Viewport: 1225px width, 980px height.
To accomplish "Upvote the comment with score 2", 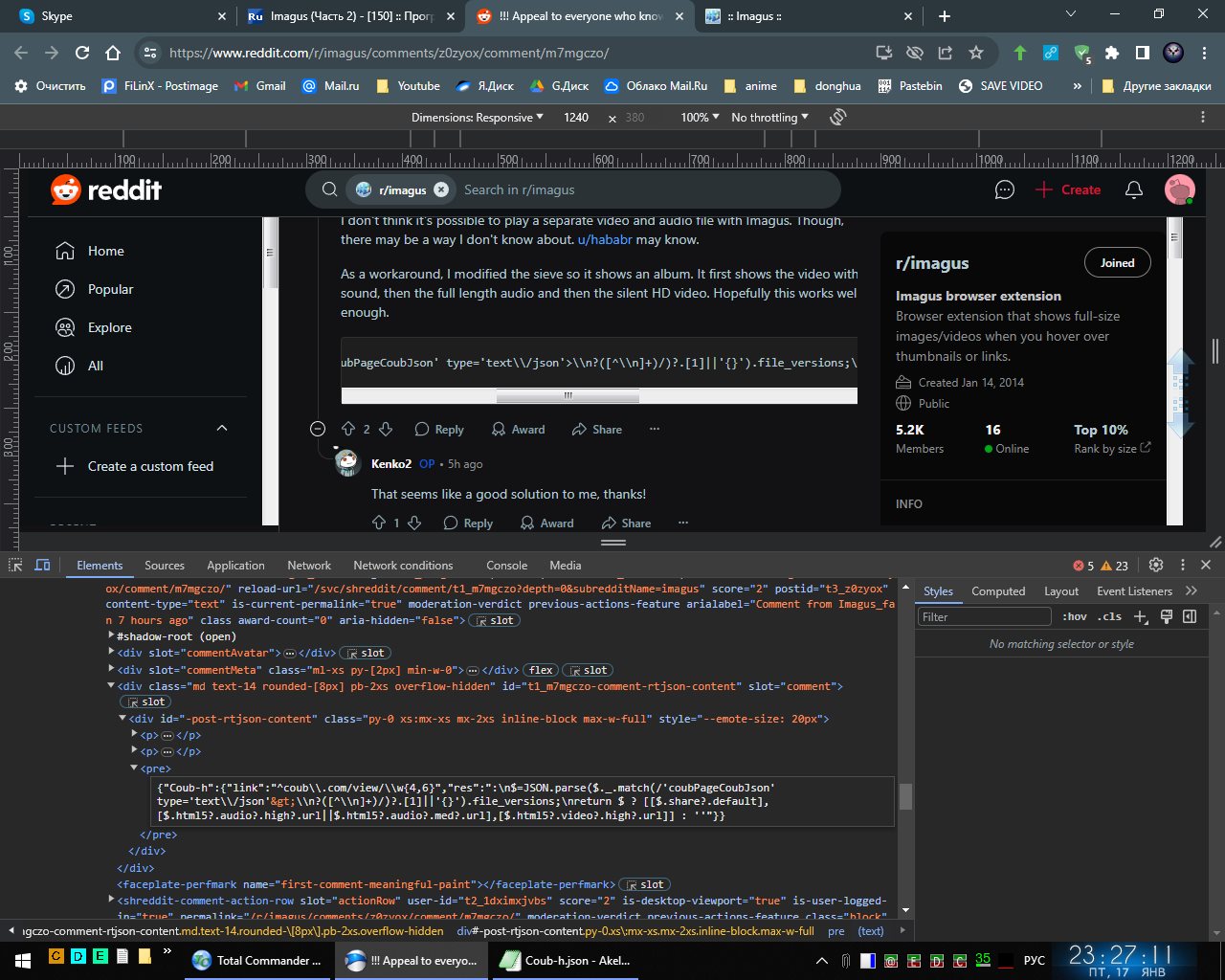I will click(348, 430).
